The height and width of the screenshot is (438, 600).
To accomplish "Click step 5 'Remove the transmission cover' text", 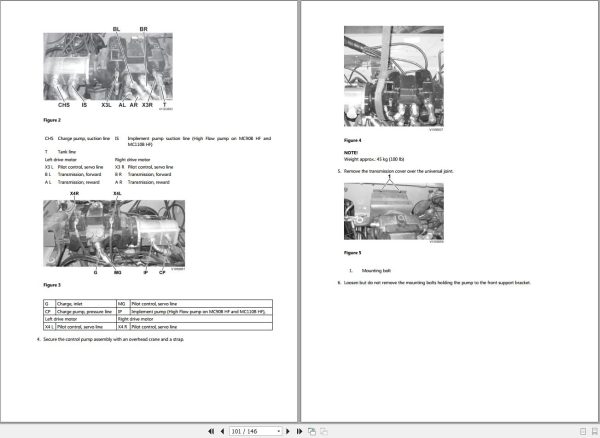I will pyautogui.click(x=398, y=171).
